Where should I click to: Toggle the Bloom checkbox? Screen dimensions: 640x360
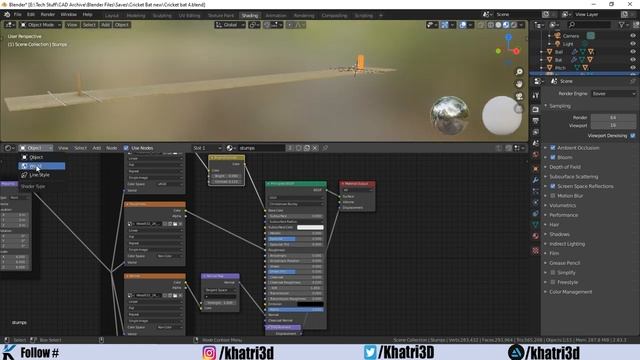[553, 157]
